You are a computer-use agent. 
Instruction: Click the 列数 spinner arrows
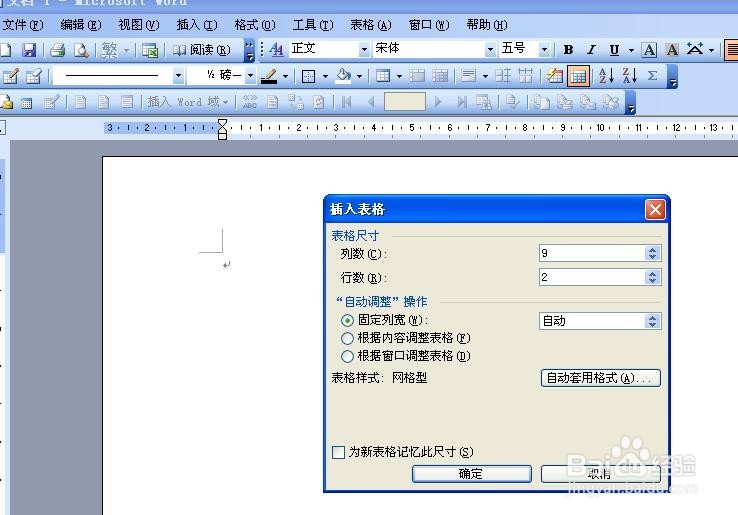tap(652, 253)
